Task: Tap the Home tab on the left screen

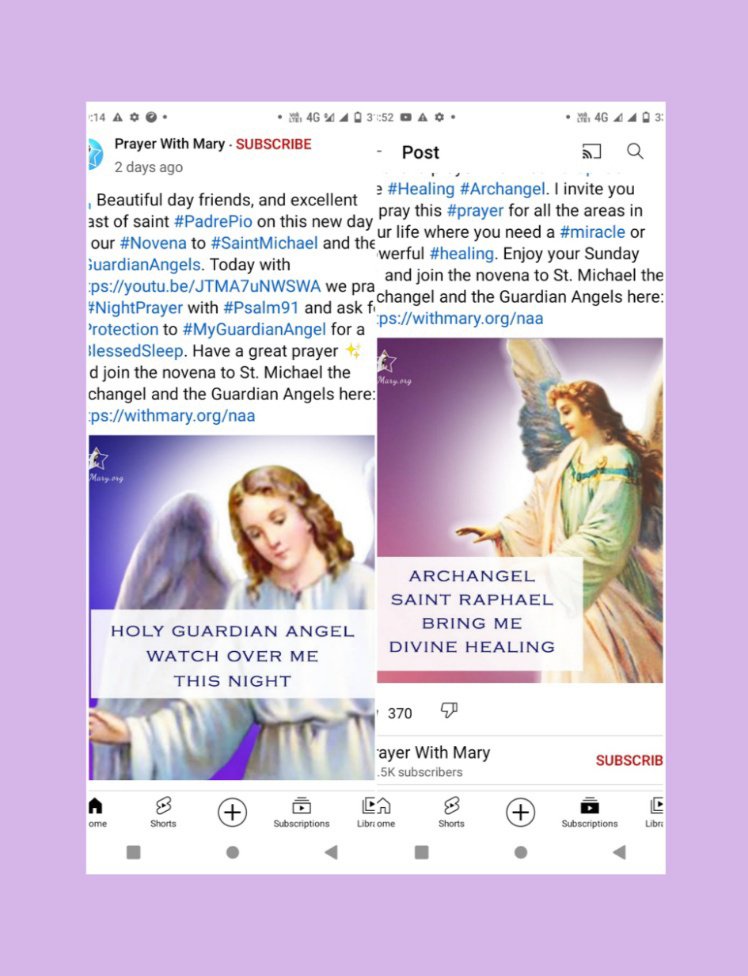Action: tap(96, 812)
